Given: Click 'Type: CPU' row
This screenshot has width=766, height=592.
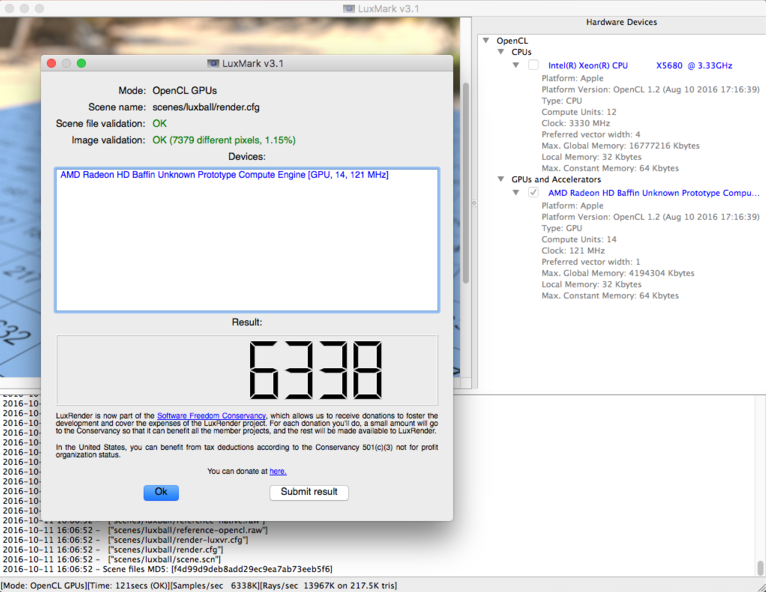Looking at the screenshot, I should click(x=562, y=101).
